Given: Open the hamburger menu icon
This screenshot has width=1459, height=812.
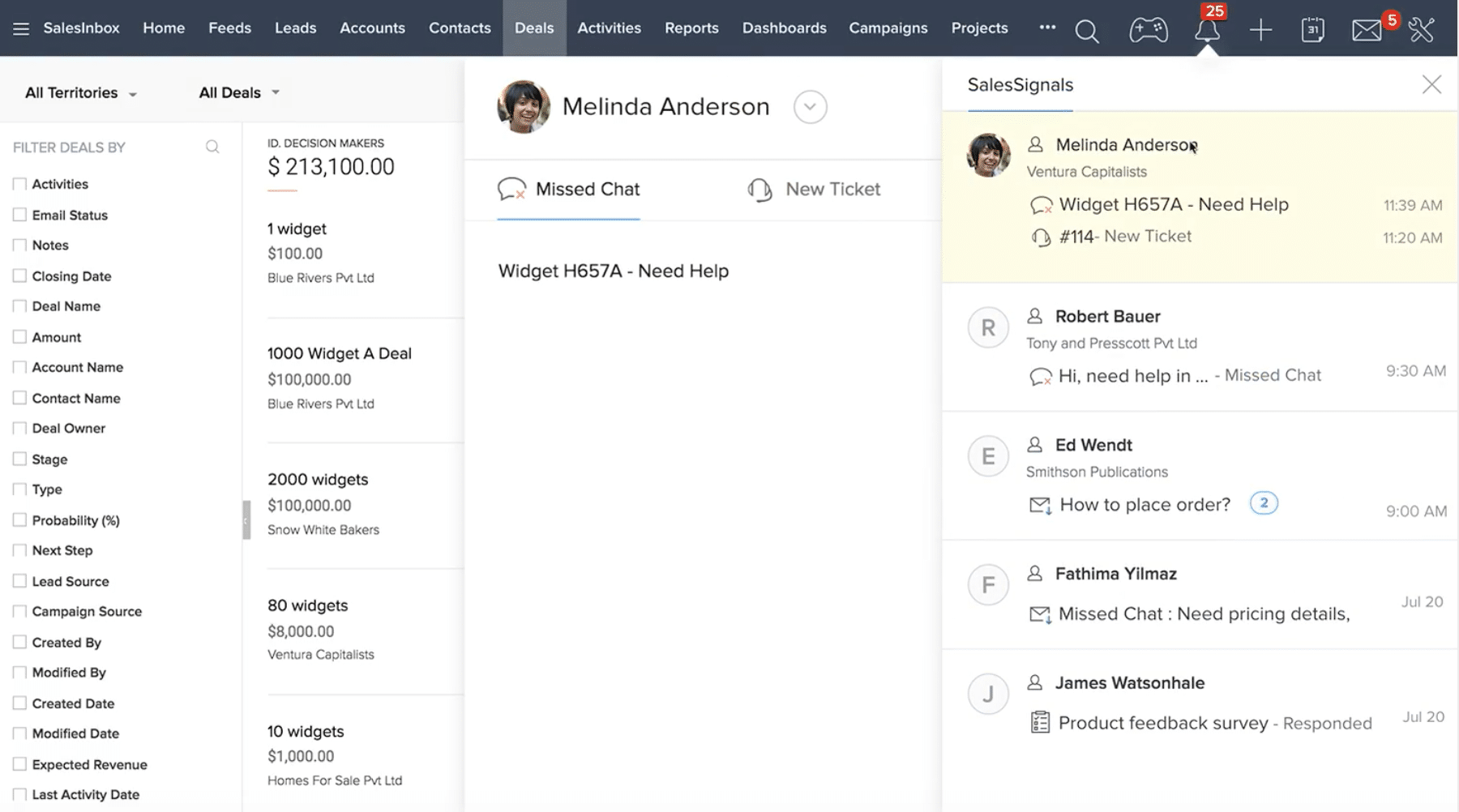Looking at the screenshot, I should [21, 29].
